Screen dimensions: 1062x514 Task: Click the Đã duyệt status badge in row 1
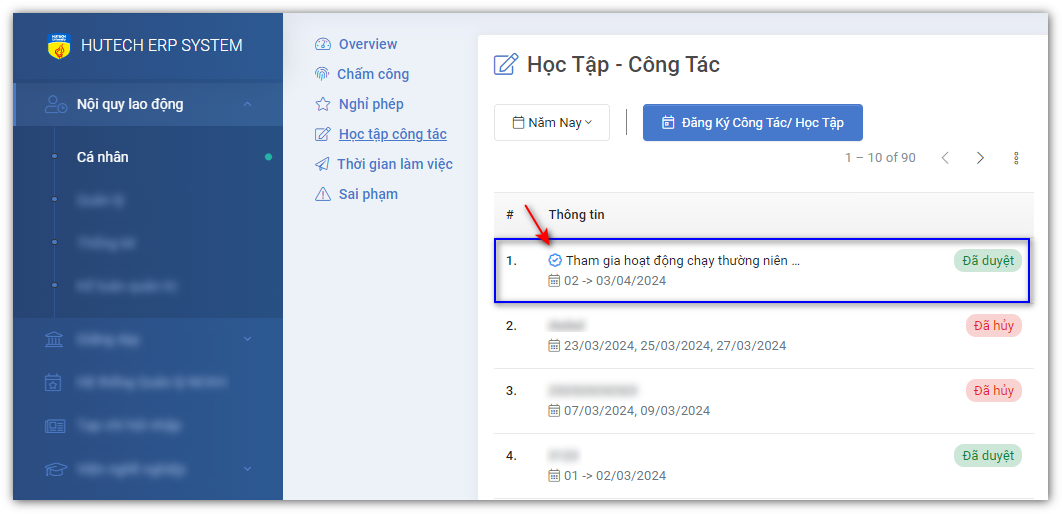[x=987, y=261]
